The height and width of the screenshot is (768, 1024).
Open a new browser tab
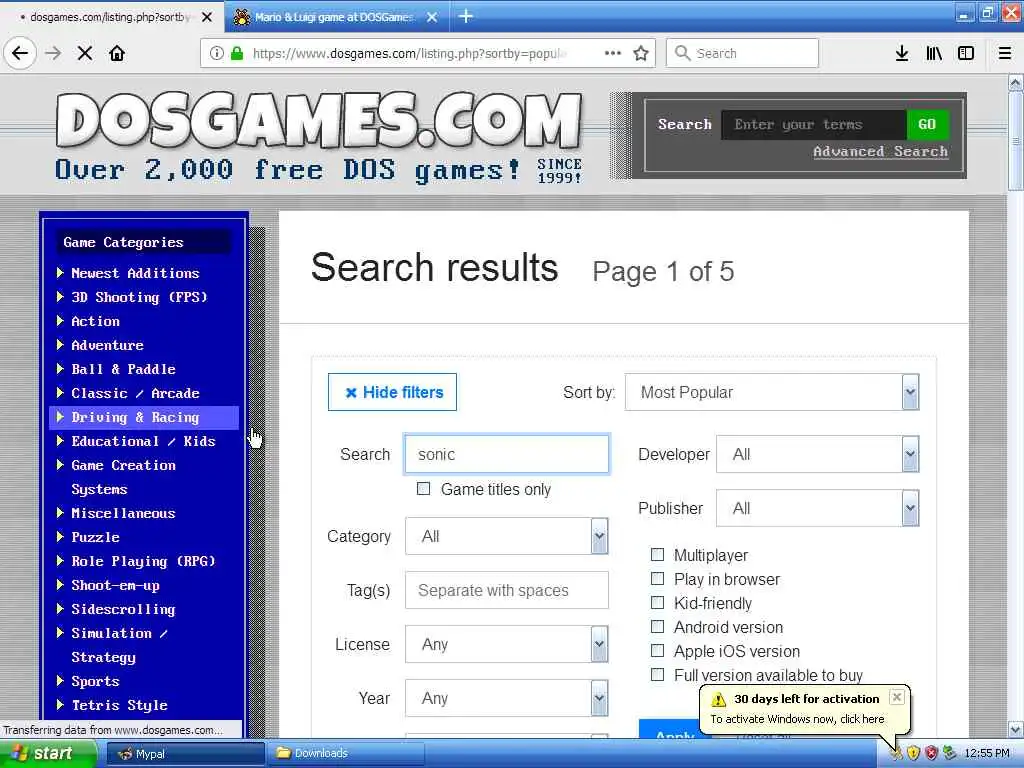(x=466, y=16)
